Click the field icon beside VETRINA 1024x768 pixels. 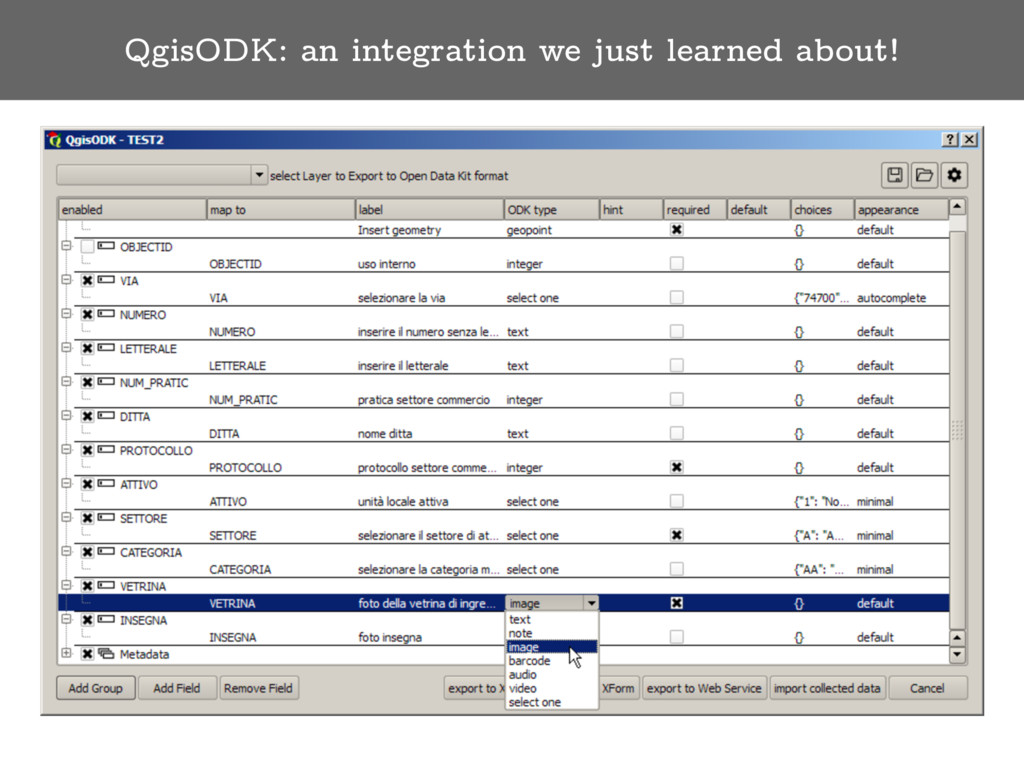106,586
